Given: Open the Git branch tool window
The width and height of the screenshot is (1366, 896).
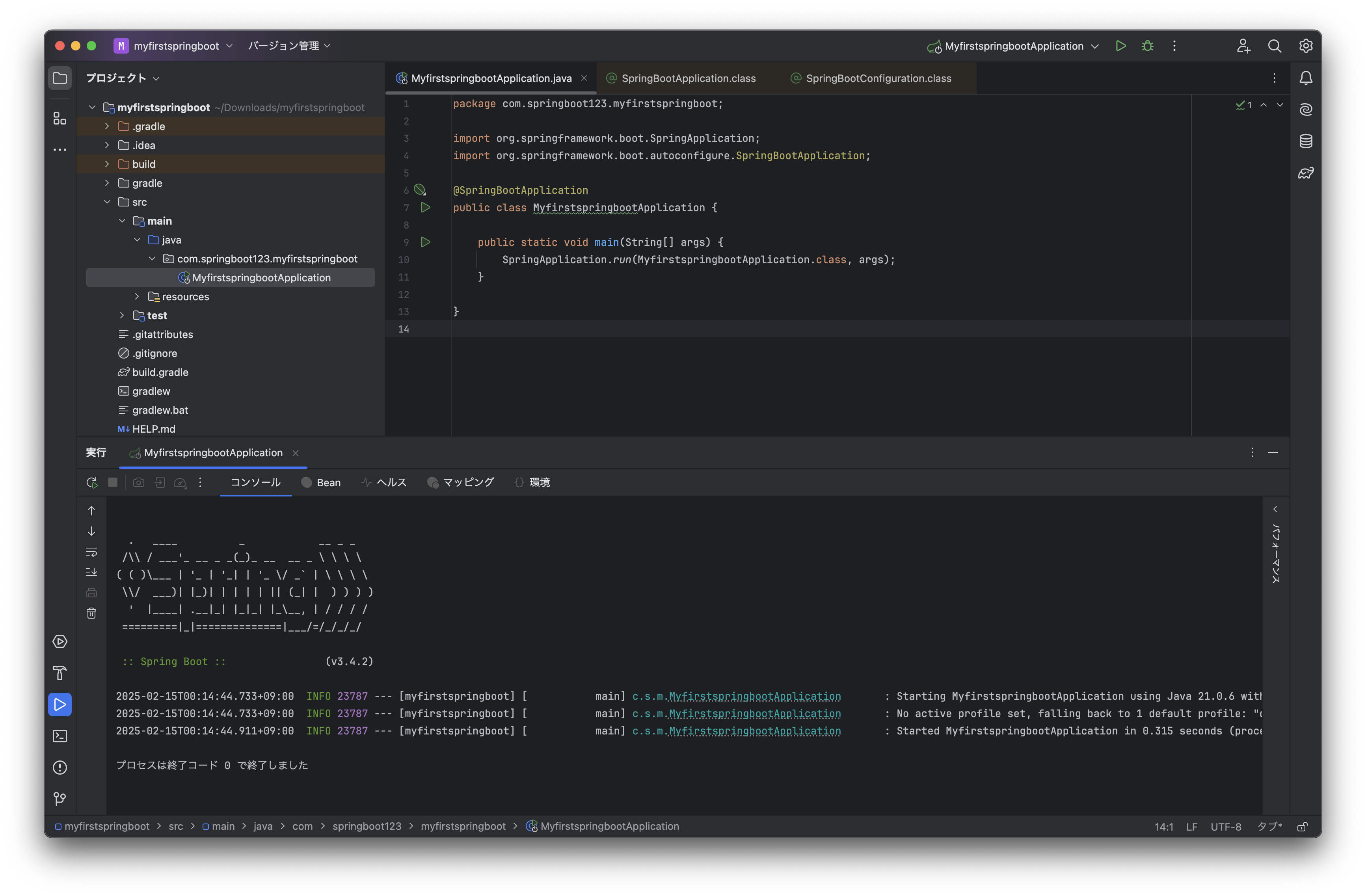Looking at the screenshot, I should point(60,798).
